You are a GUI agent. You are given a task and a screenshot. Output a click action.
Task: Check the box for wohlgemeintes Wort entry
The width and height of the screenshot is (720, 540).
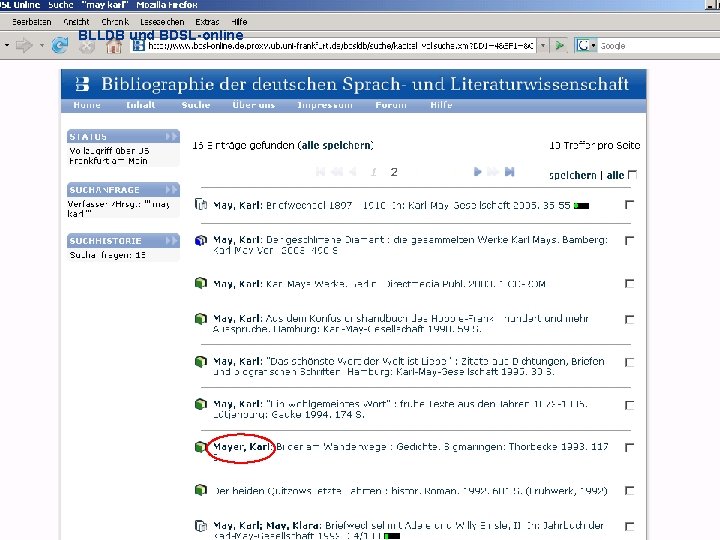click(x=630, y=405)
